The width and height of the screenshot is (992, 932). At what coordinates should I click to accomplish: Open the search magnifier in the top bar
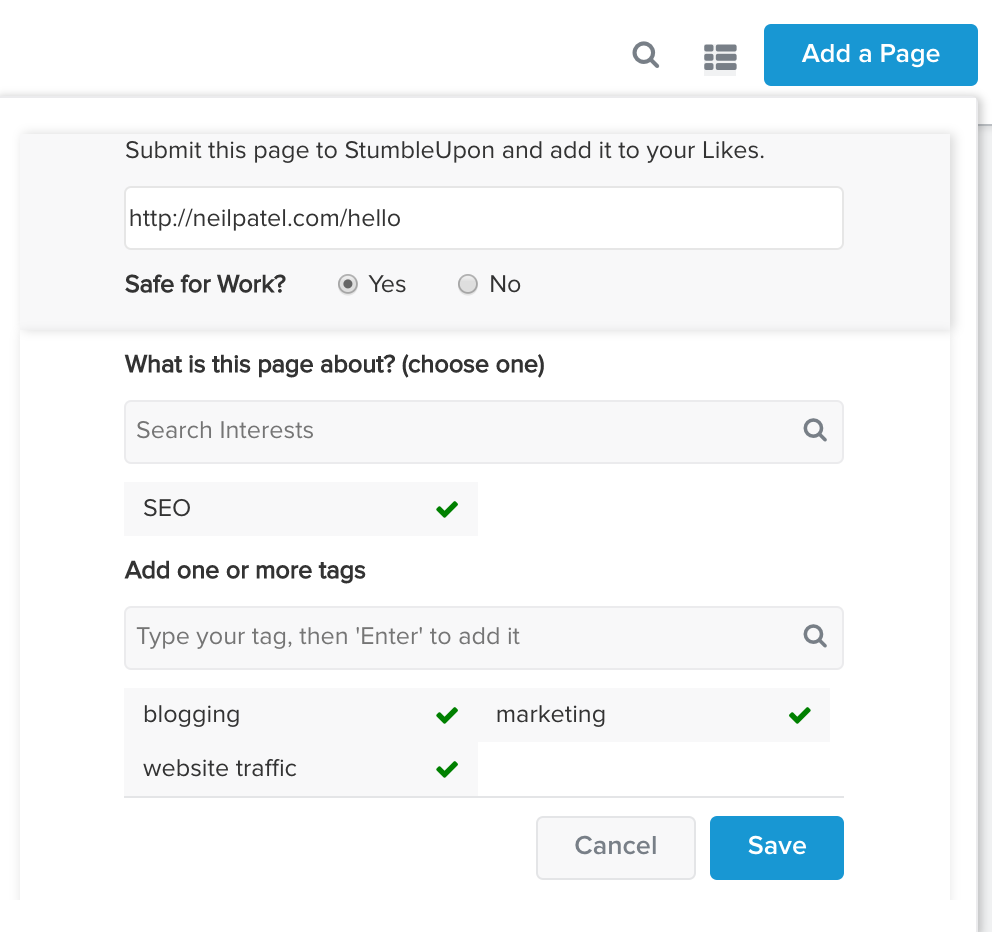point(645,55)
